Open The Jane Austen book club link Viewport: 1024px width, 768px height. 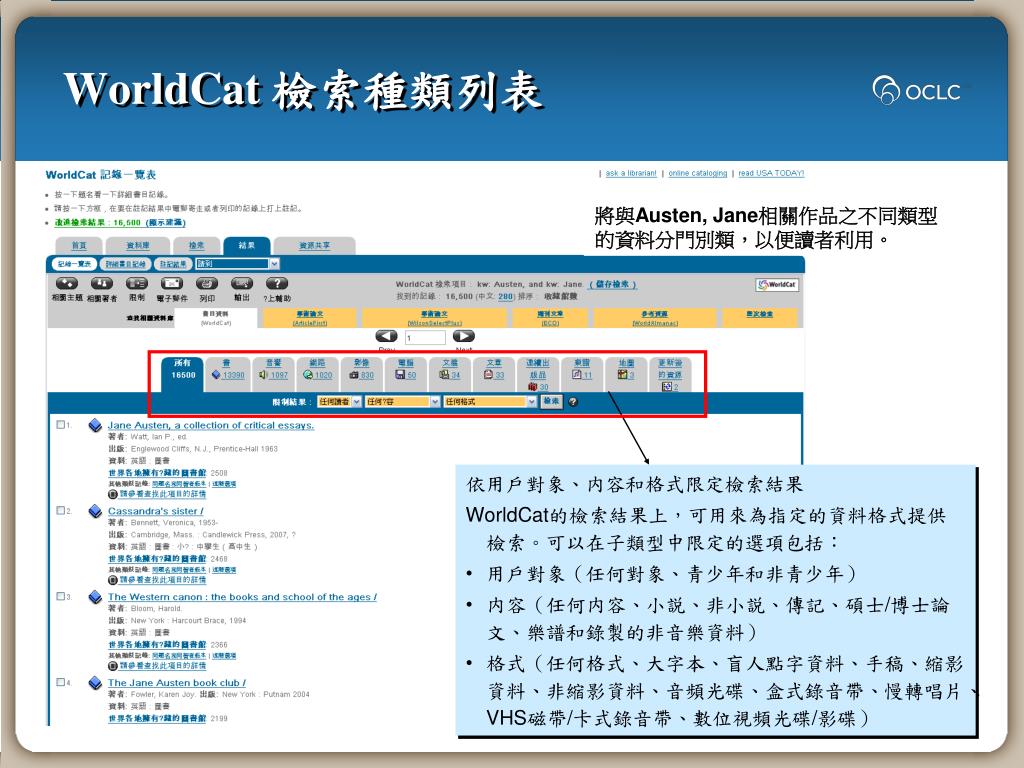(177, 682)
